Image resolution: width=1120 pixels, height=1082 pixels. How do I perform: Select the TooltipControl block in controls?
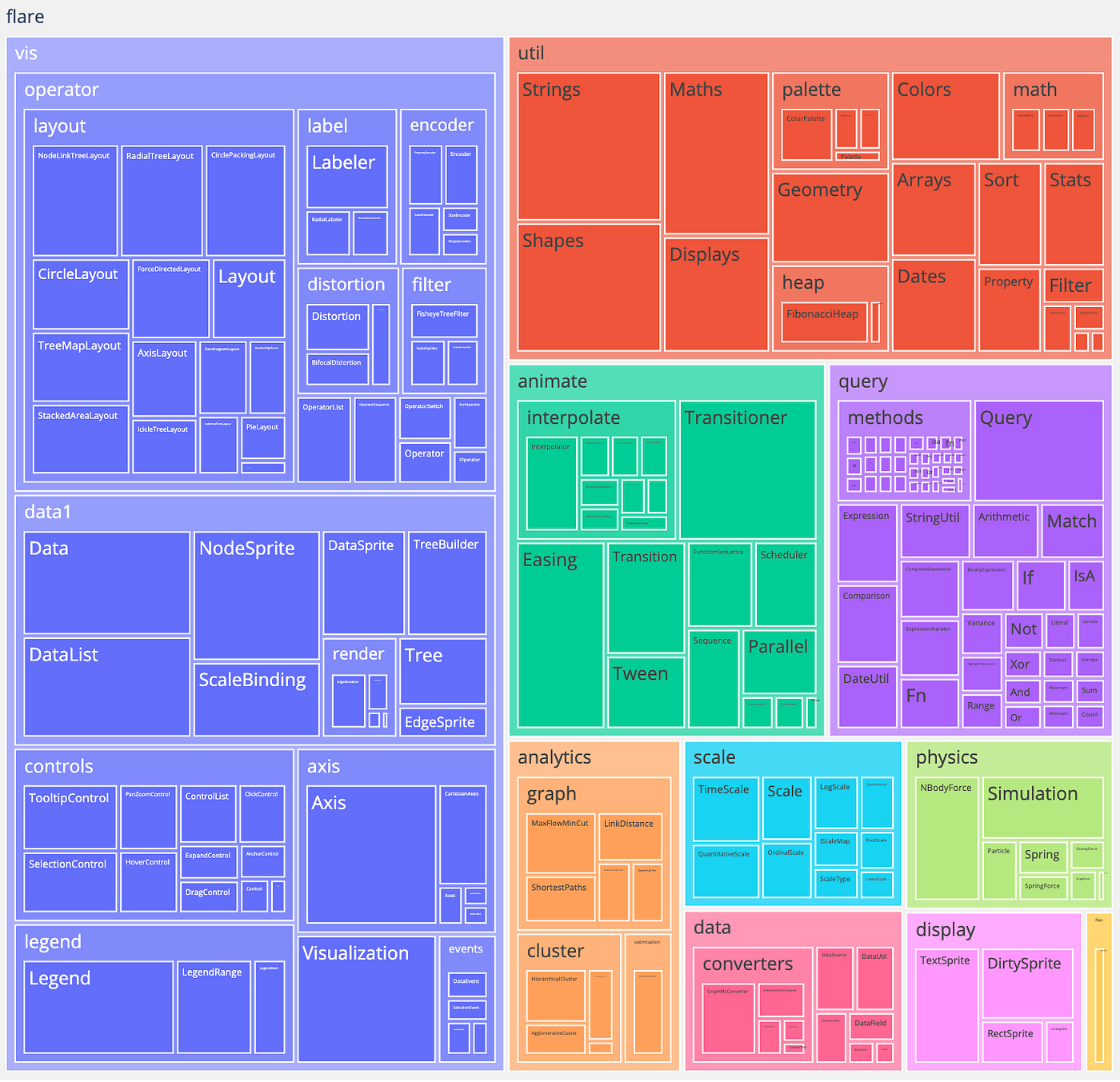tap(70, 817)
